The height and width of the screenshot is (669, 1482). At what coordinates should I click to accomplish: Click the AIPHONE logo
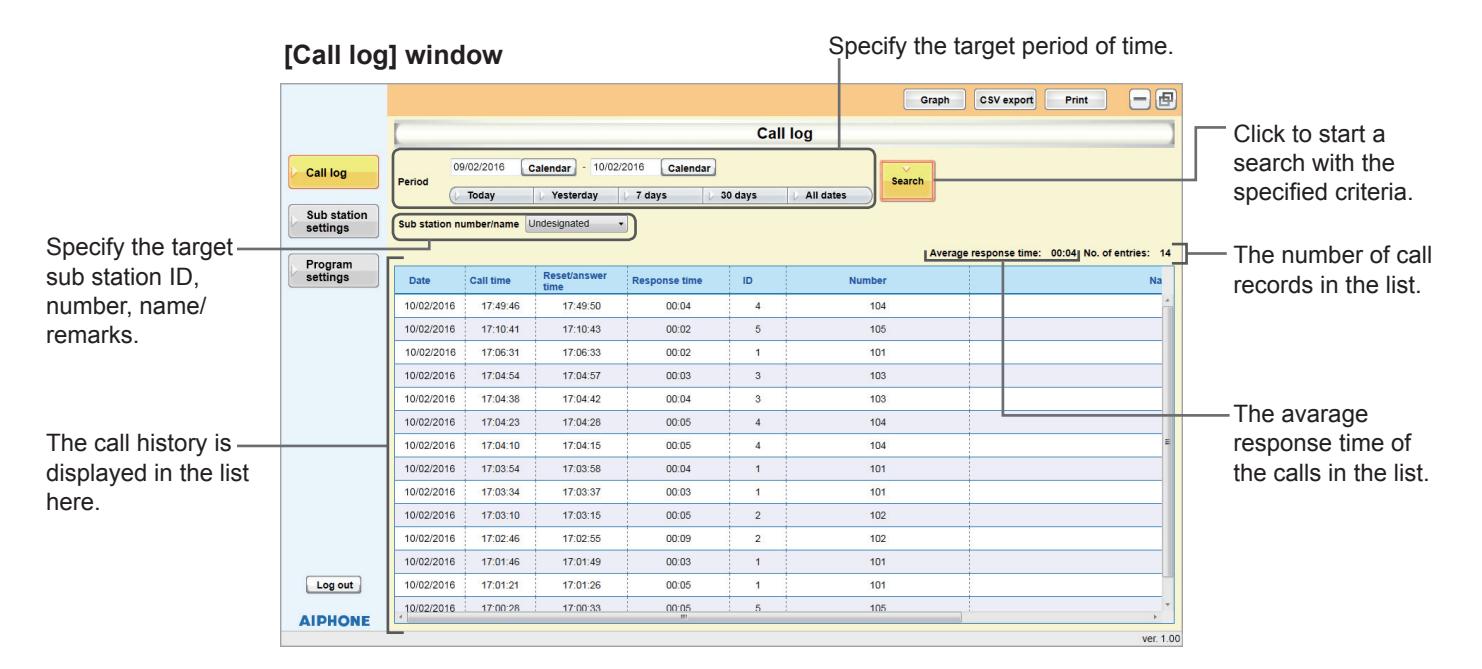336,620
